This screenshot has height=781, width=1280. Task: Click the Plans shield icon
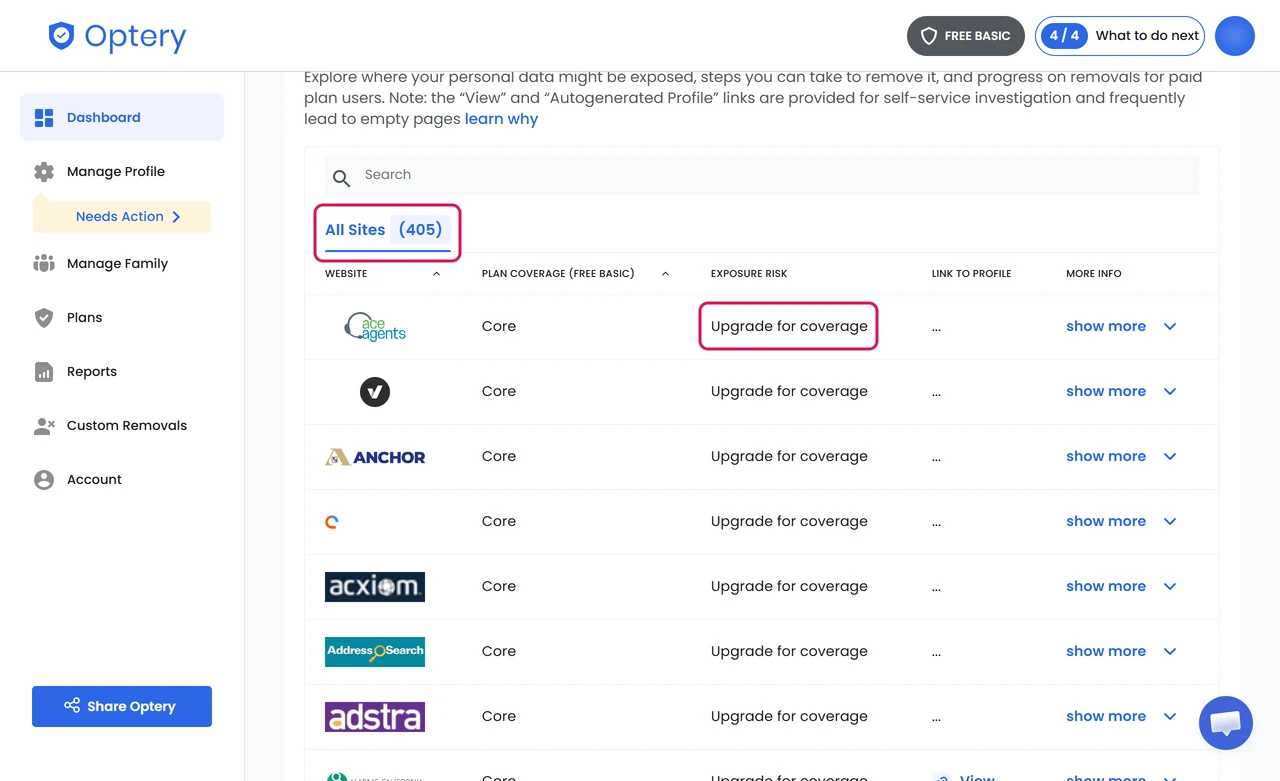pyautogui.click(x=44, y=318)
